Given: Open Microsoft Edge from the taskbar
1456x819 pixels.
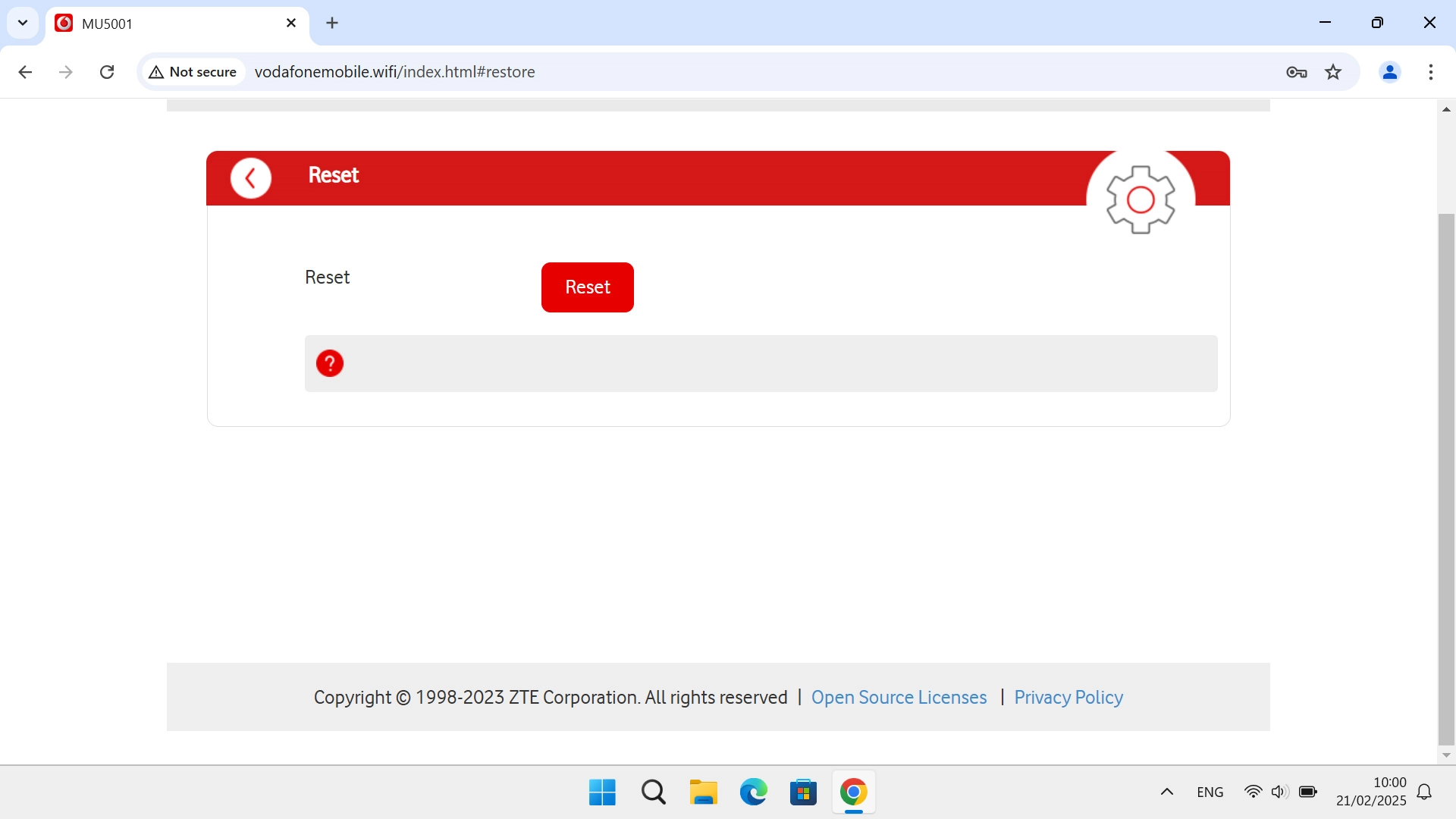Looking at the screenshot, I should [753, 792].
